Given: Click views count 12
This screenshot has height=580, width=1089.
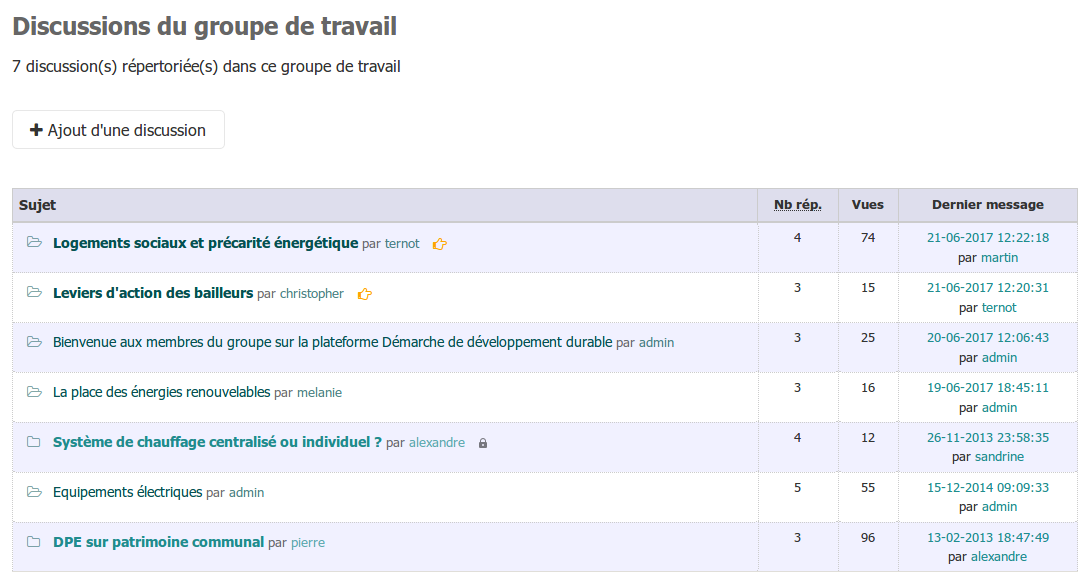Looking at the screenshot, I should click(868, 438).
